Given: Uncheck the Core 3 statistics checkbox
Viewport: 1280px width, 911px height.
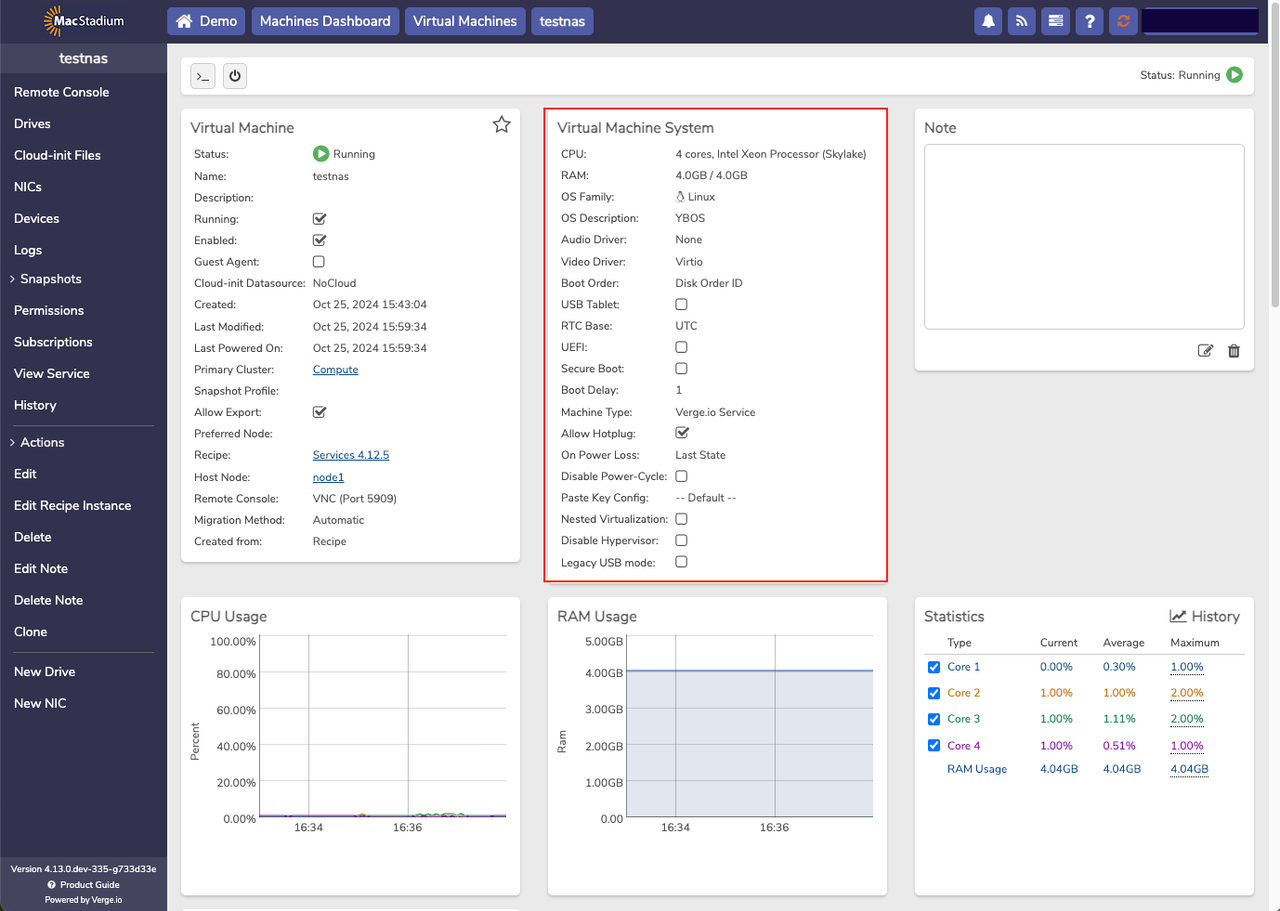Looking at the screenshot, I should 934,719.
